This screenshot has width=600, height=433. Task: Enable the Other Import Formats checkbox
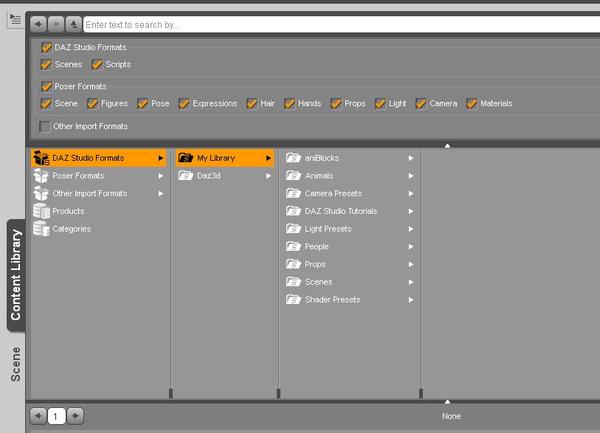click(45, 127)
